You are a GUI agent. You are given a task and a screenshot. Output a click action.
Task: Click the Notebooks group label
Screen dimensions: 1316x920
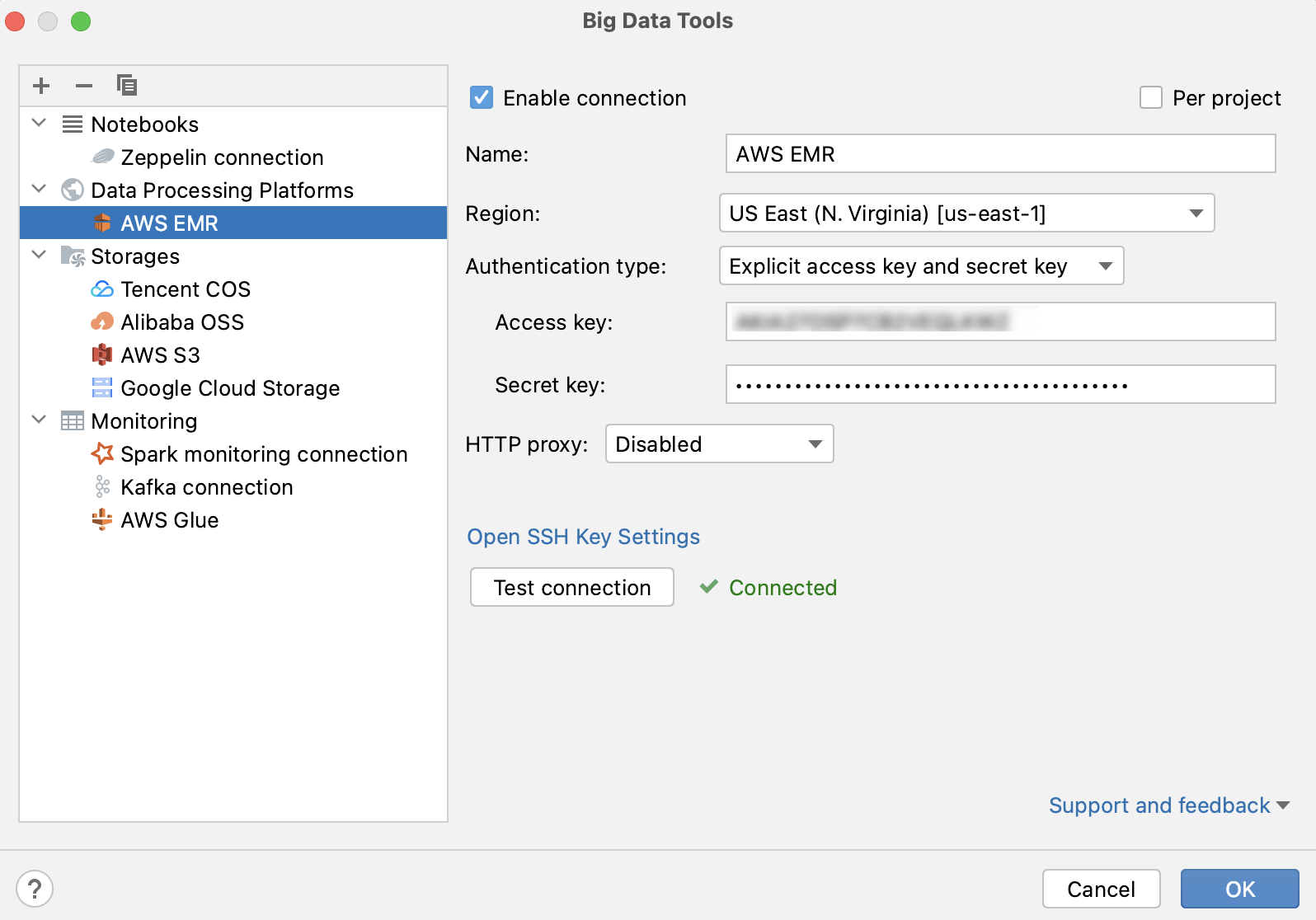[x=145, y=124]
